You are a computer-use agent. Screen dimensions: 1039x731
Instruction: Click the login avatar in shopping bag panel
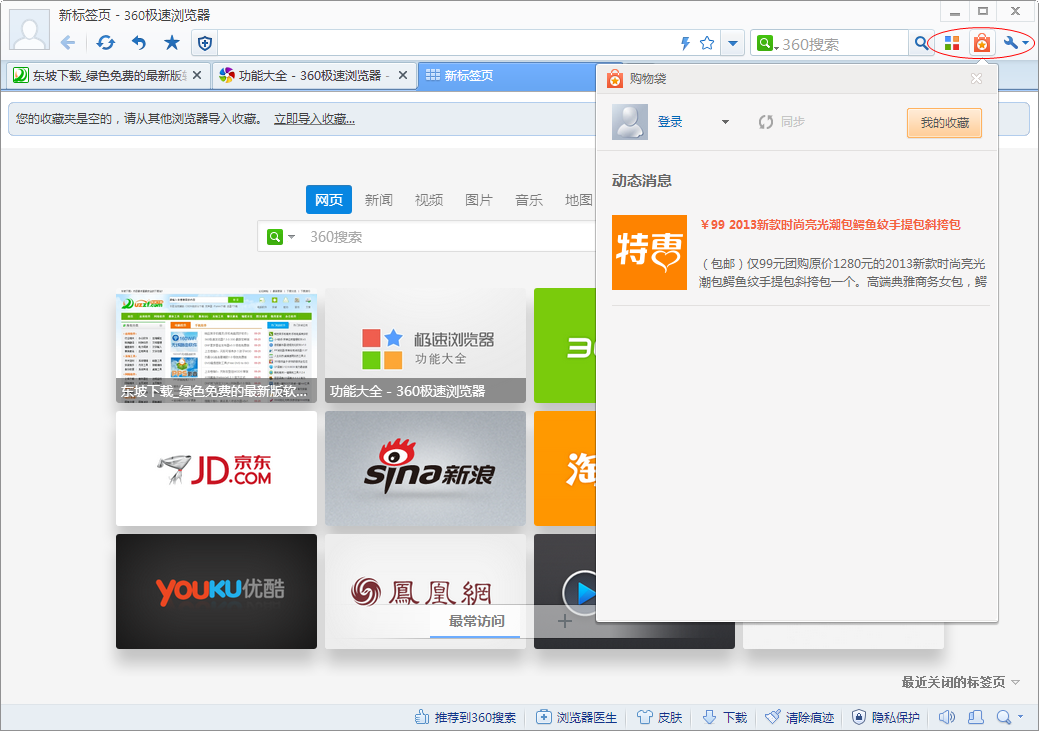pyautogui.click(x=629, y=122)
